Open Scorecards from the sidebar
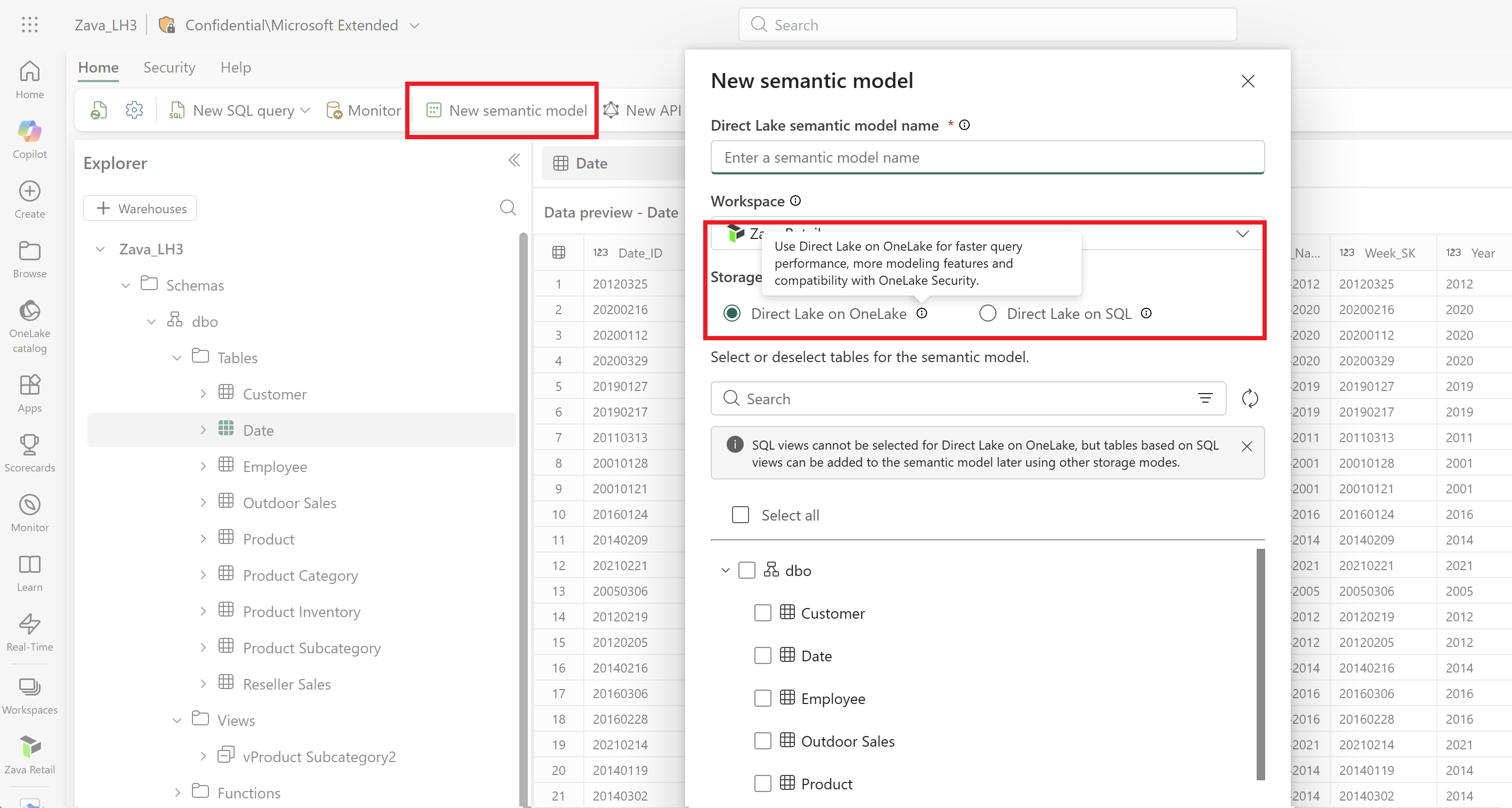1512x808 pixels. pyautogui.click(x=29, y=451)
